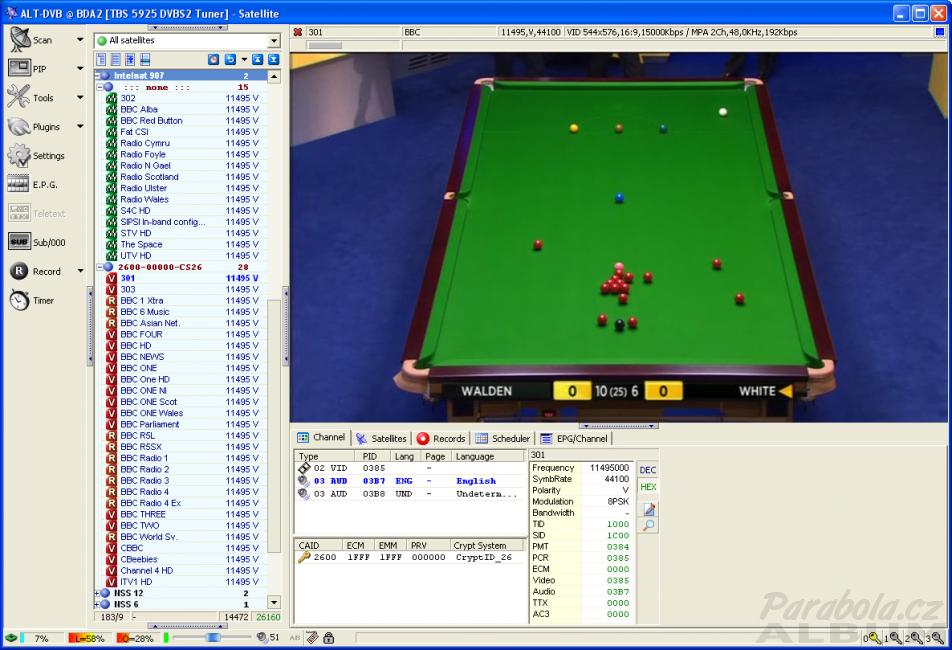The height and width of the screenshot is (650, 952).
Task: Open the Record dropdown arrow
Action: tap(80, 271)
